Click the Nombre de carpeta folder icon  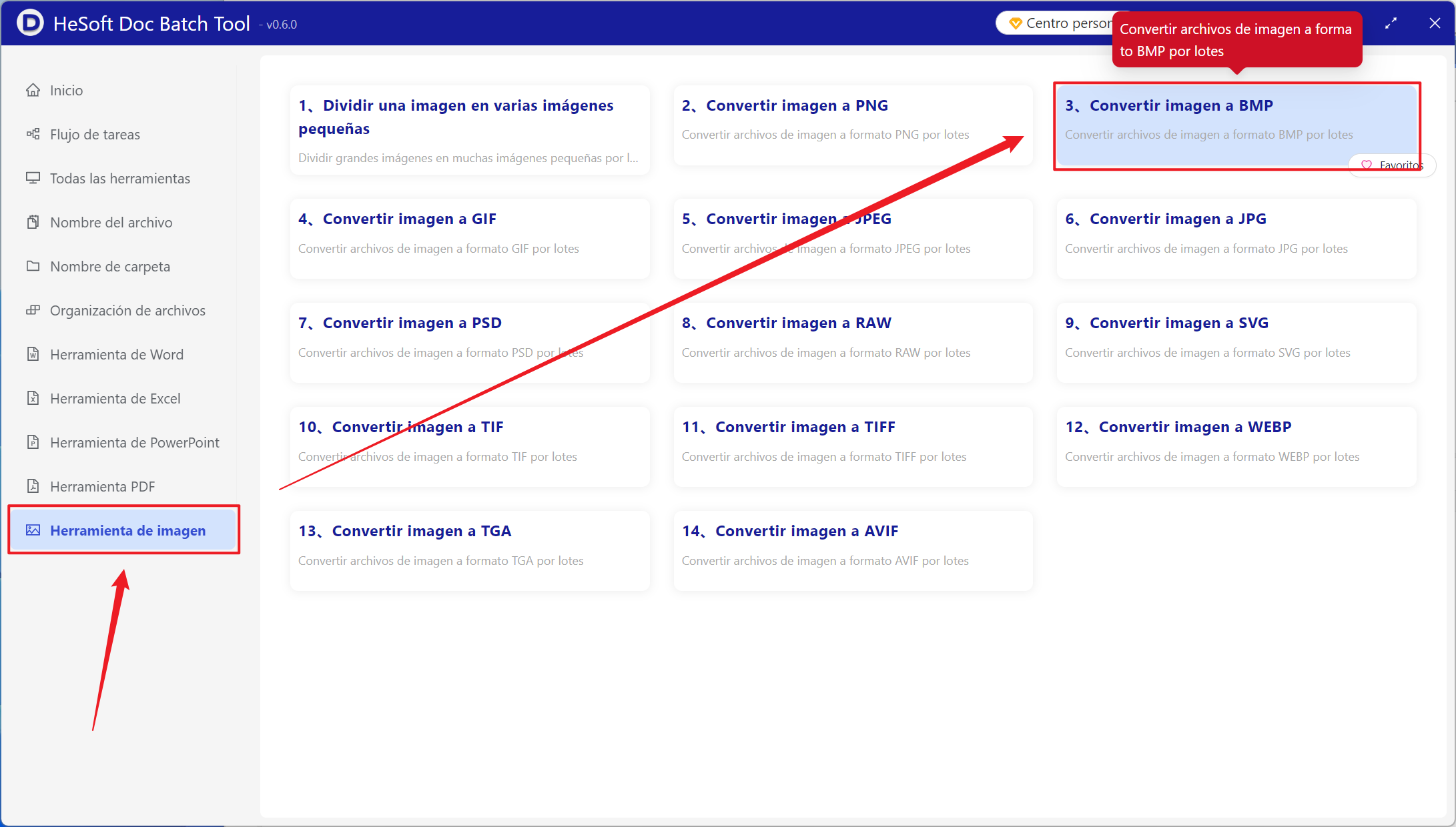pyautogui.click(x=33, y=266)
